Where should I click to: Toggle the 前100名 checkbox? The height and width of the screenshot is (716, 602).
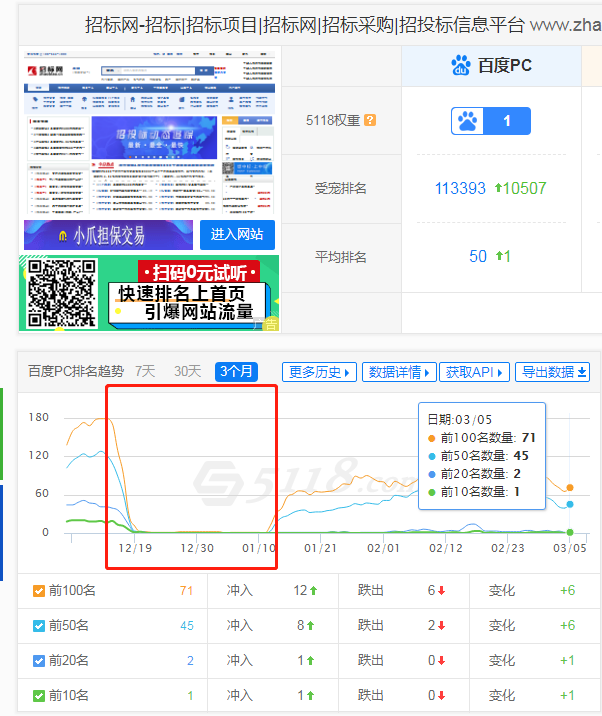39,591
